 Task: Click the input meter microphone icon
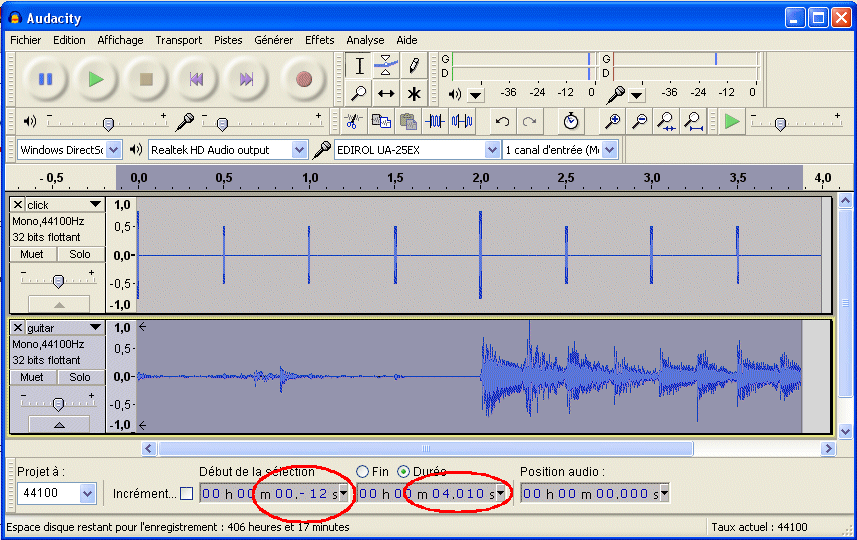tap(615, 95)
